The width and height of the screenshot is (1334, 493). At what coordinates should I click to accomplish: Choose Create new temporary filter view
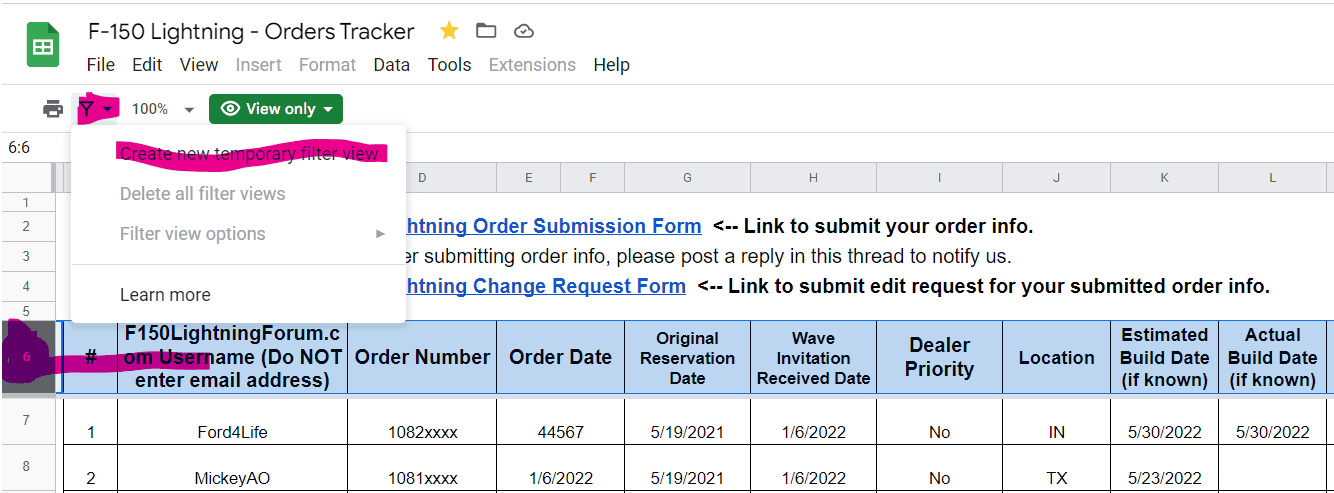tap(239, 154)
